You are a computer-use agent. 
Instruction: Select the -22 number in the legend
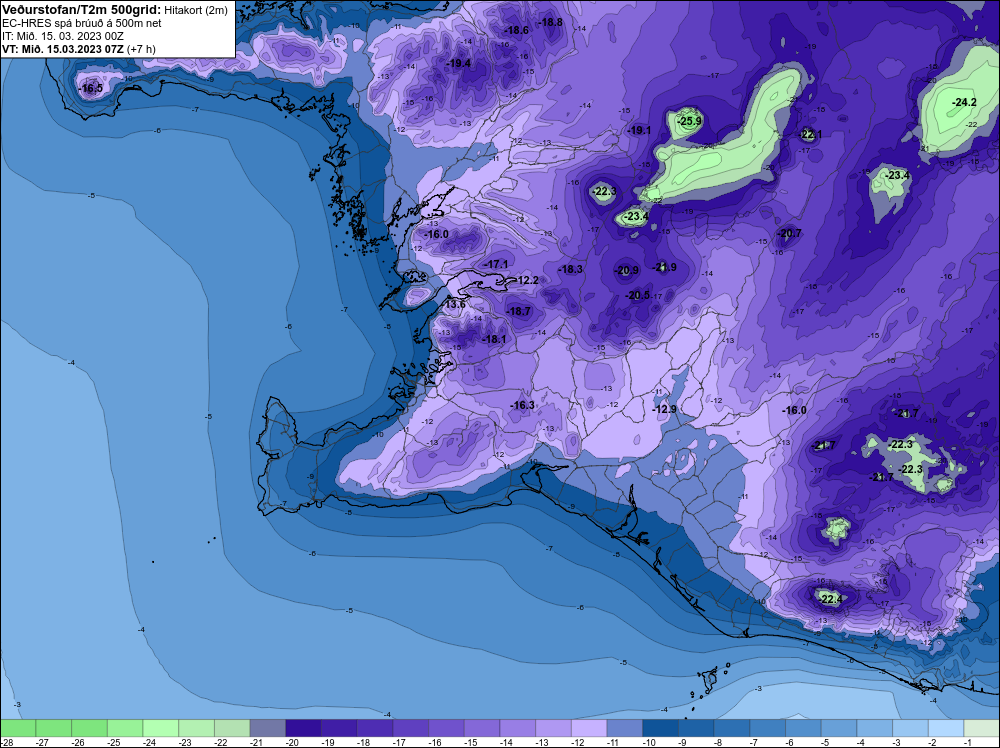pyautogui.click(x=221, y=743)
